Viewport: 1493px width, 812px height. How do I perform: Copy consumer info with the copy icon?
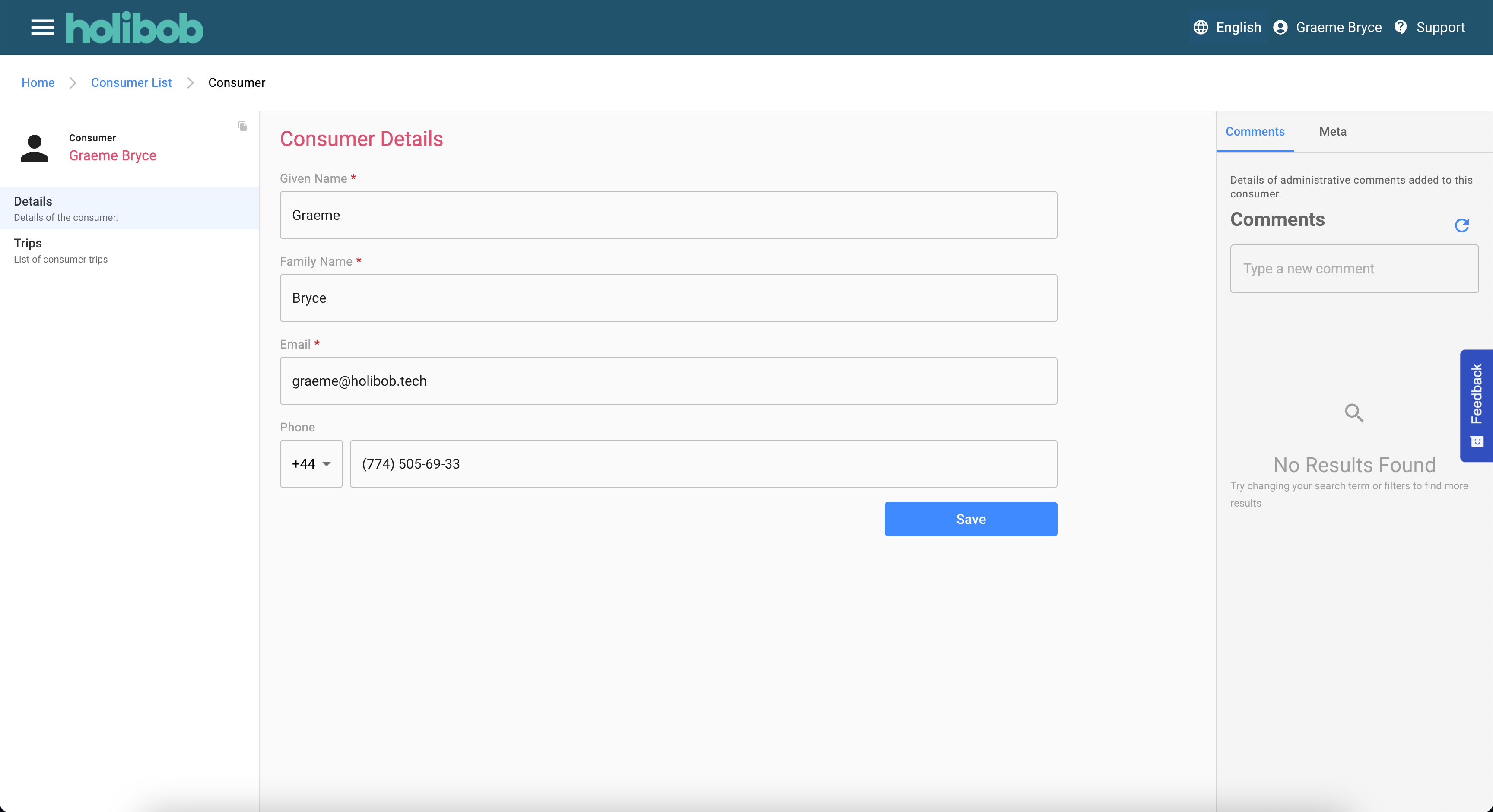pyautogui.click(x=243, y=126)
